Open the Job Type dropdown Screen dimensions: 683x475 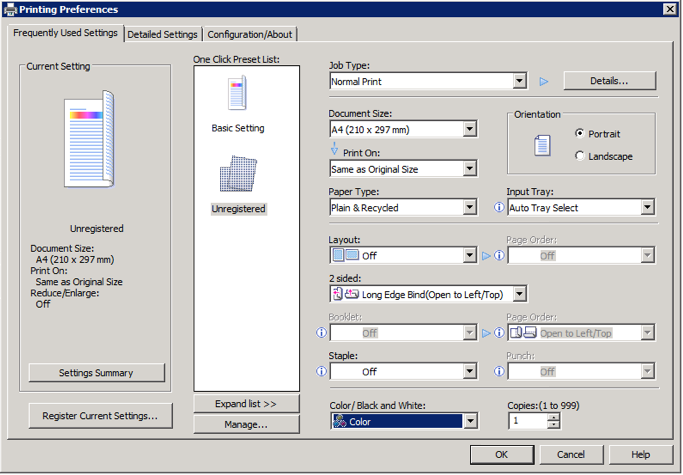[519, 81]
